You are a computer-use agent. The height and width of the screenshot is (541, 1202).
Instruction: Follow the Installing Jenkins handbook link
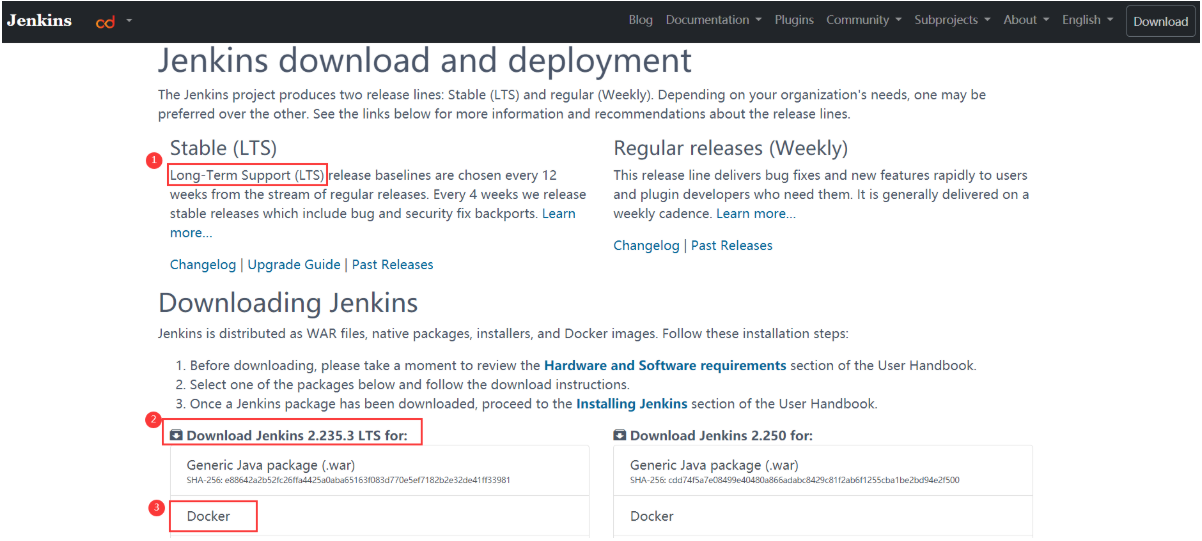point(632,404)
